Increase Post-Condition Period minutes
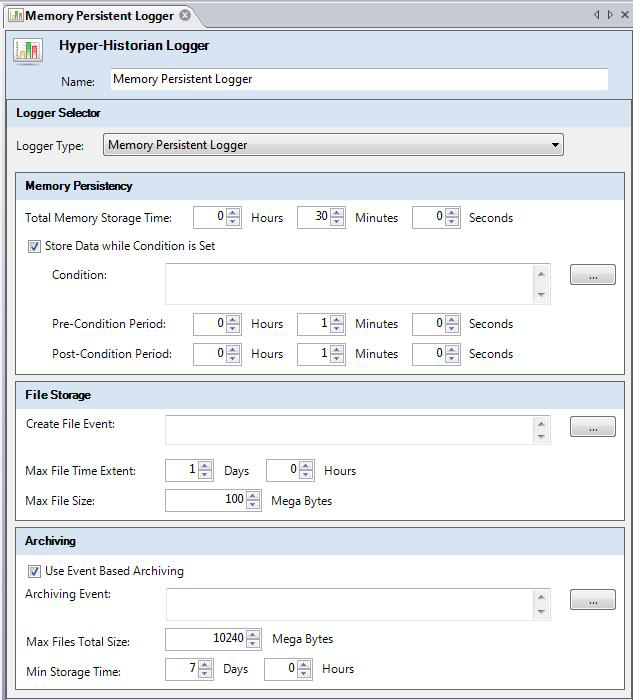 [337, 349]
